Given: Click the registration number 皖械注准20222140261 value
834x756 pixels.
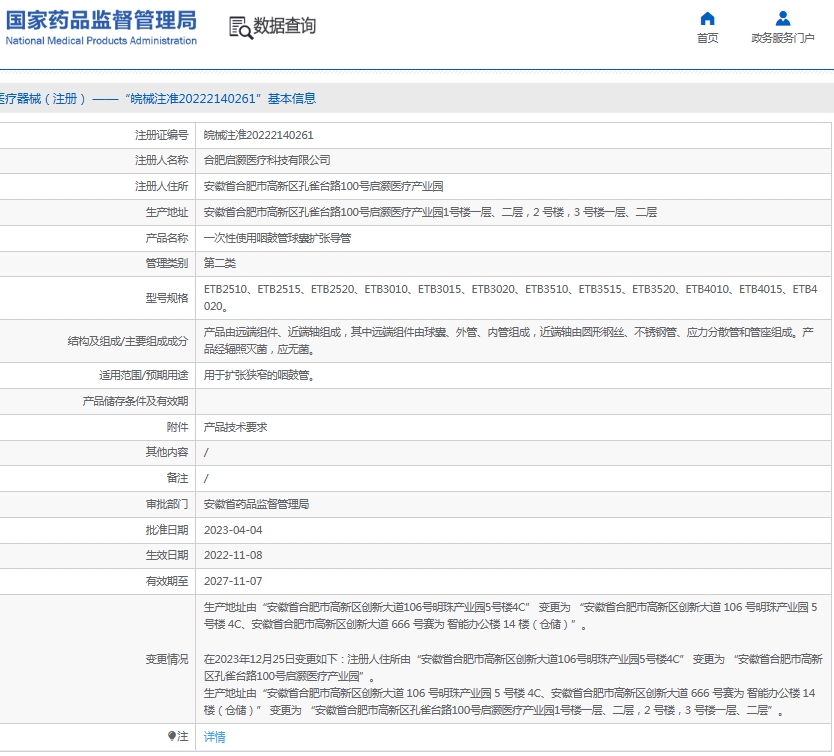Looking at the screenshot, I should point(259,135).
